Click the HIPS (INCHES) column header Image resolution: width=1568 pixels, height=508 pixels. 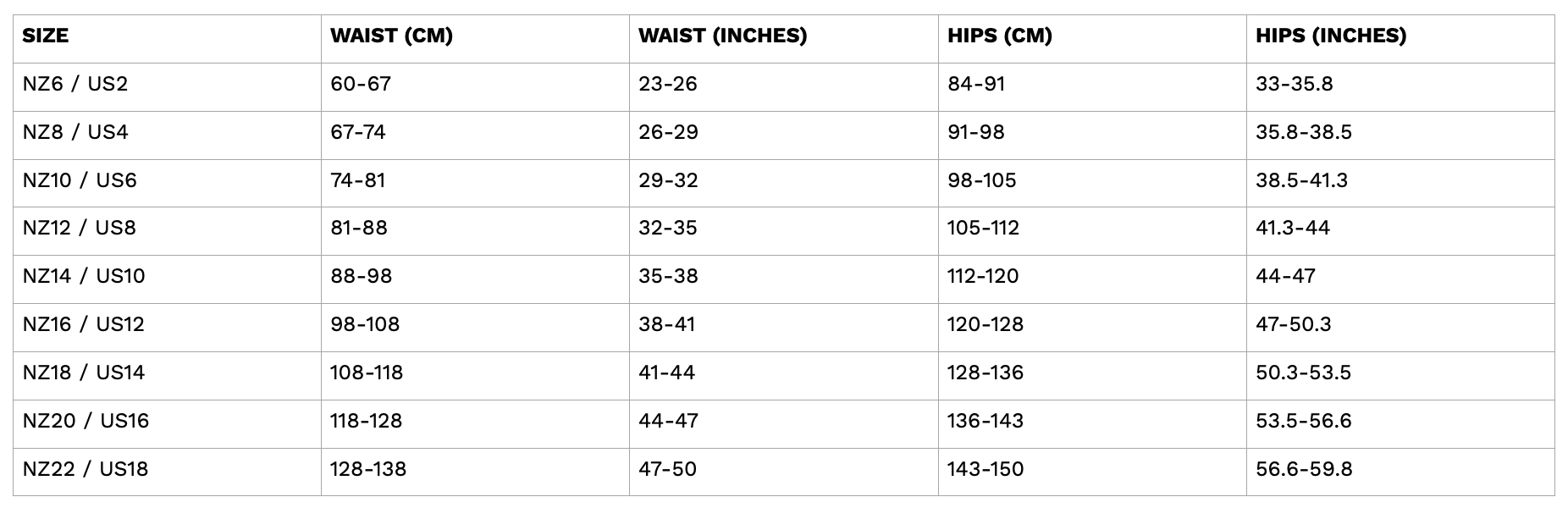click(x=1331, y=36)
